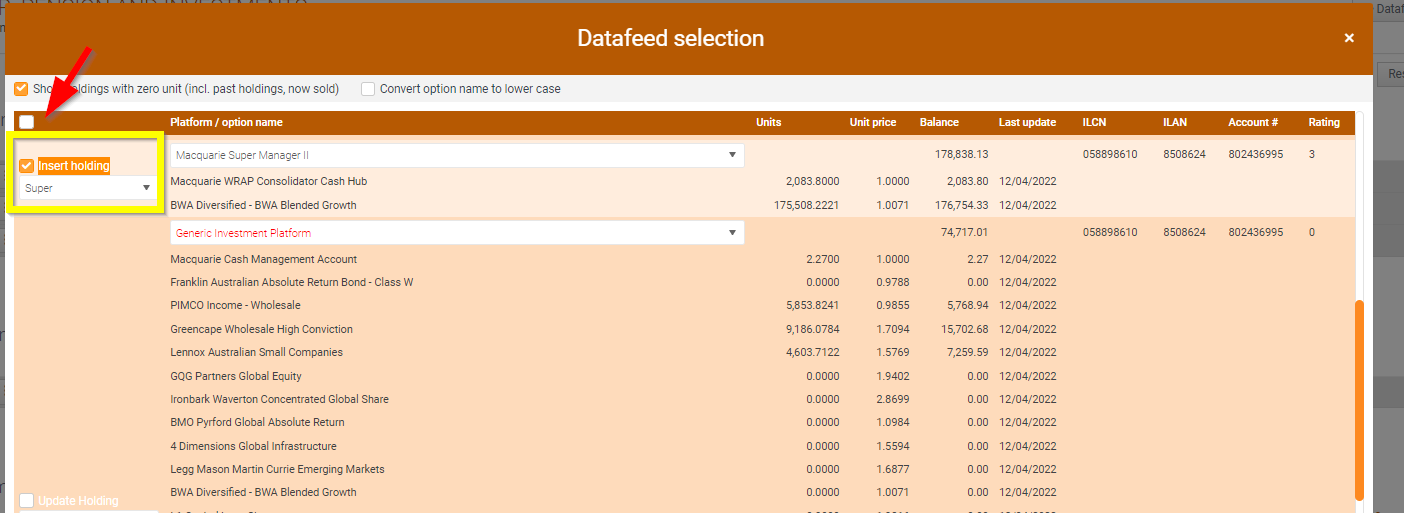This screenshot has height=513, width=1404.
Task: Tick the select-all checkbox in table header
Action: coord(27,122)
